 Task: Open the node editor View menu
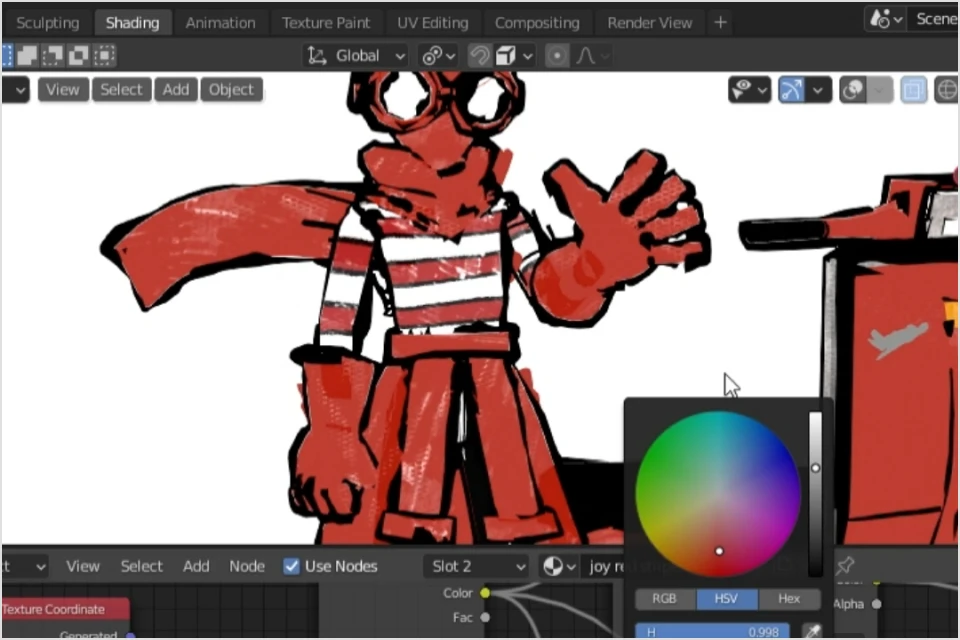[x=83, y=567]
